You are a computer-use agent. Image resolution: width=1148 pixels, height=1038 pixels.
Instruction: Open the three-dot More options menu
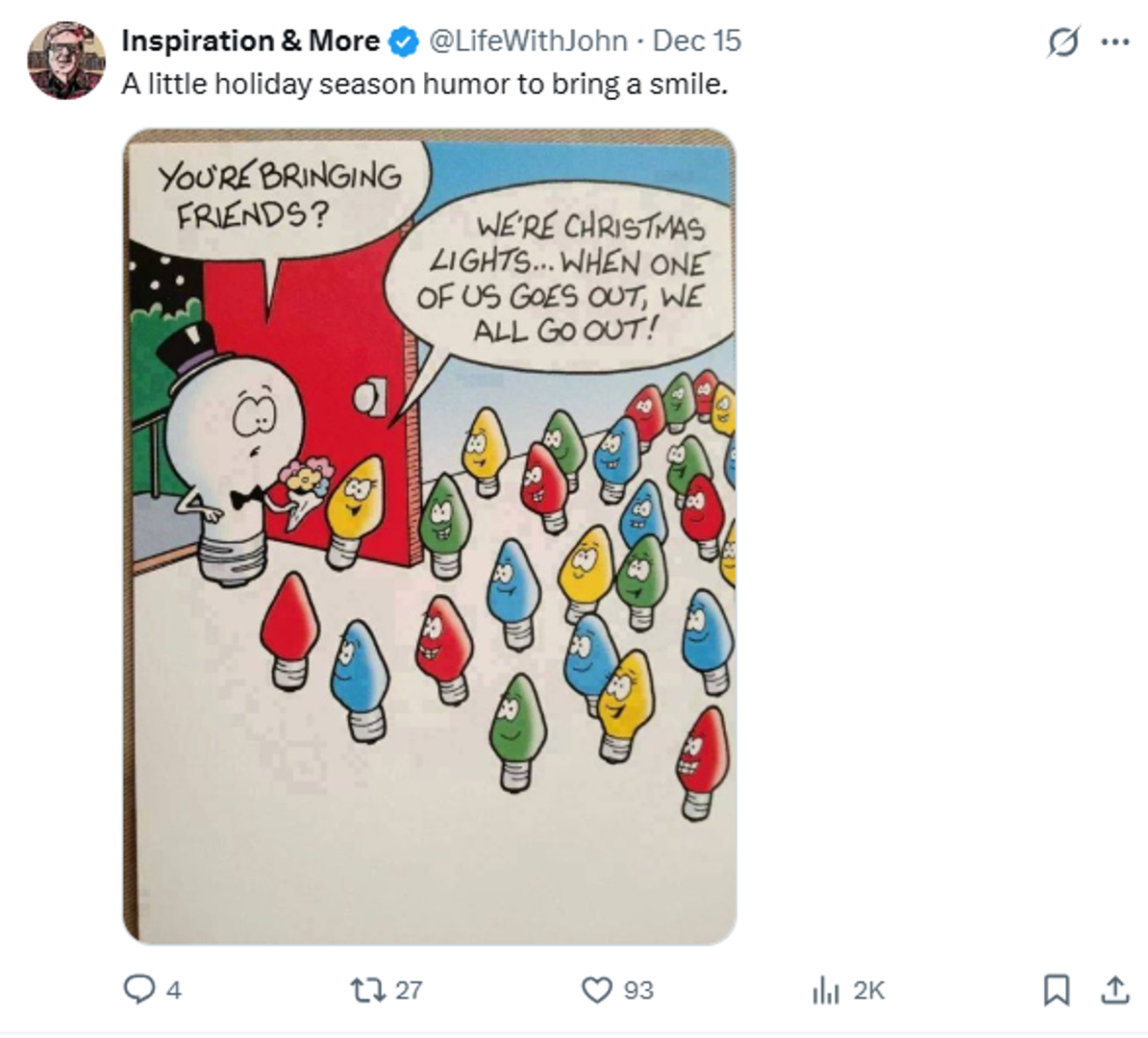[1114, 42]
